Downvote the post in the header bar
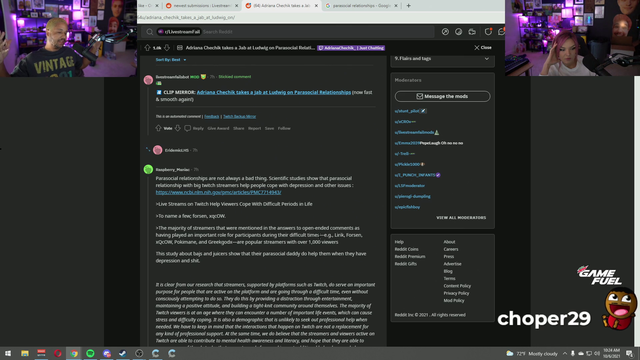The image size is (640, 360). (x=167, y=48)
